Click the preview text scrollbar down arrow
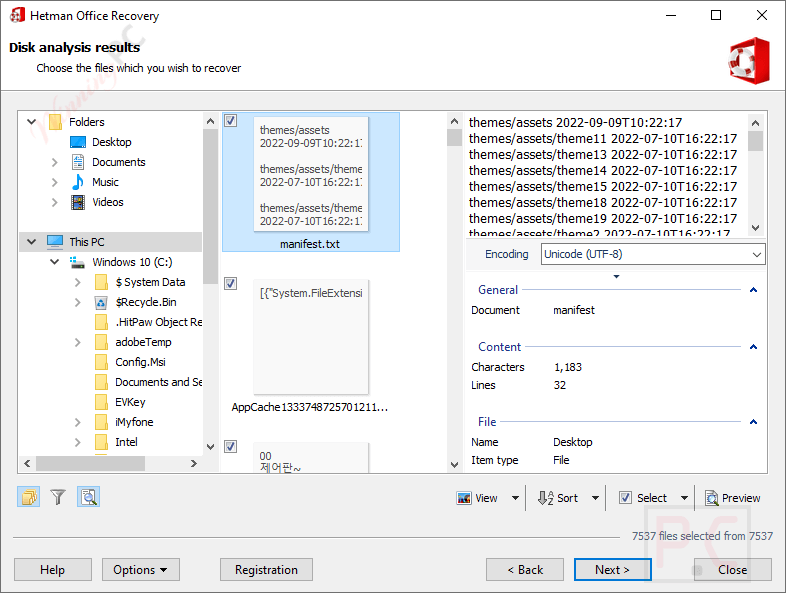The height and width of the screenshot is (593, 786). 755,228
